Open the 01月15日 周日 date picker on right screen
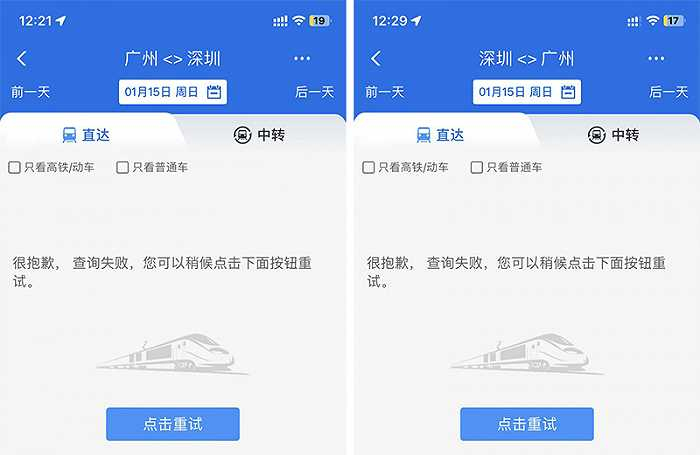The width and height of the screenshot is (700, 455). (527, 92)
